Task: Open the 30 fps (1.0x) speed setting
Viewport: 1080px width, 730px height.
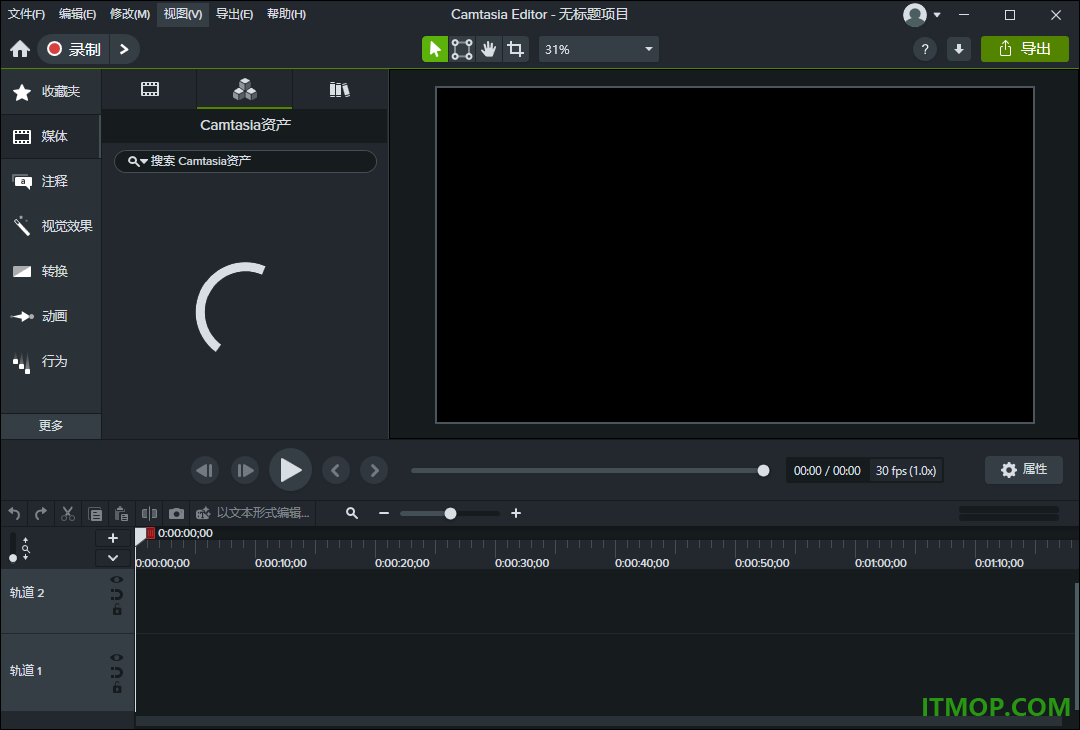Action: pyautogui.click(x=906, y=470)
